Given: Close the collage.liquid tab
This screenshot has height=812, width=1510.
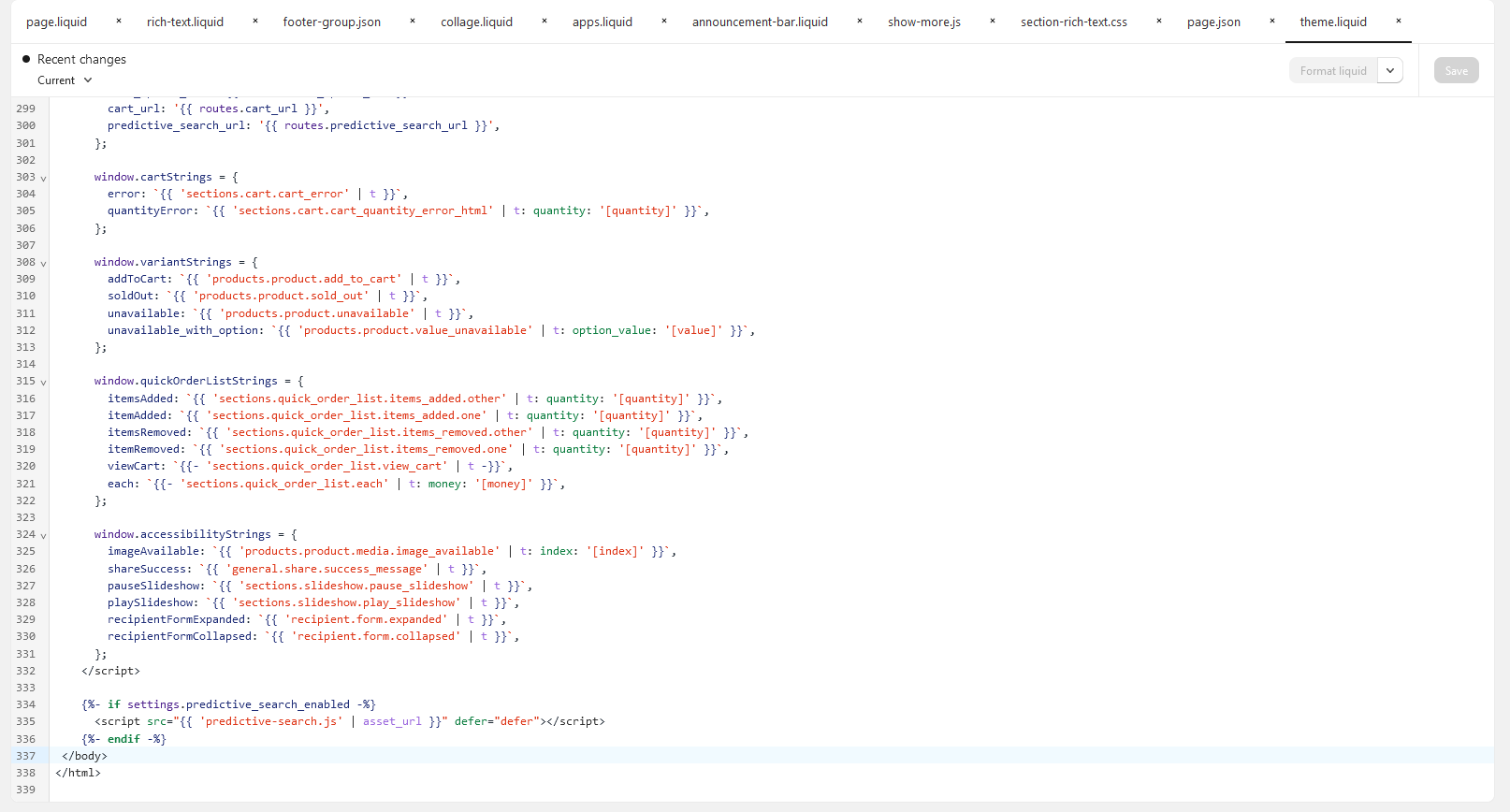Looking at the screenshot, I should [x=544, y=22].
